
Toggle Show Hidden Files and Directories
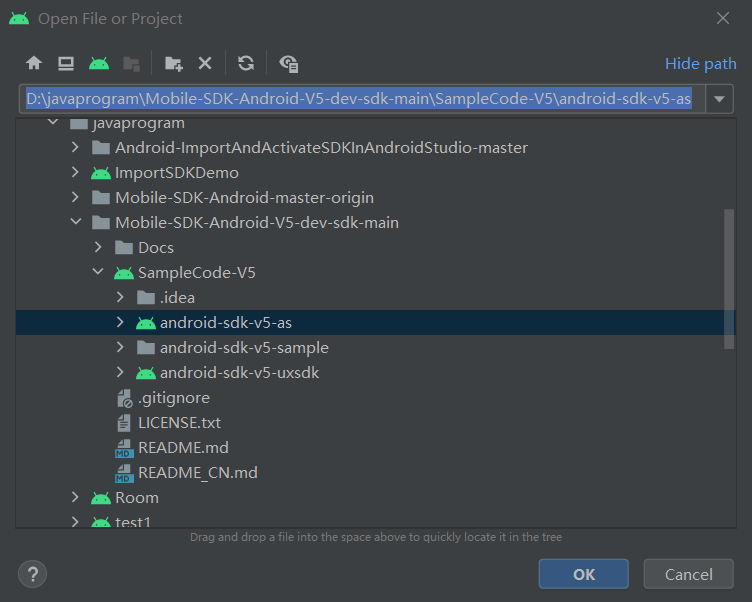point(289,63)
